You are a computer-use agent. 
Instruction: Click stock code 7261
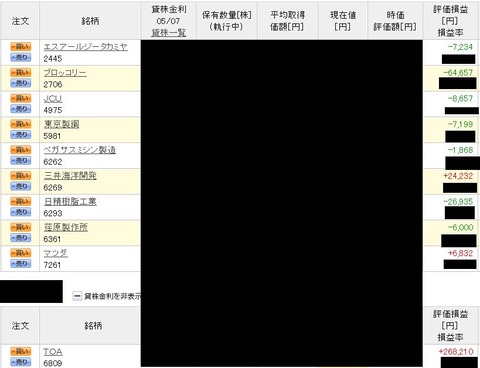[52, 265]
